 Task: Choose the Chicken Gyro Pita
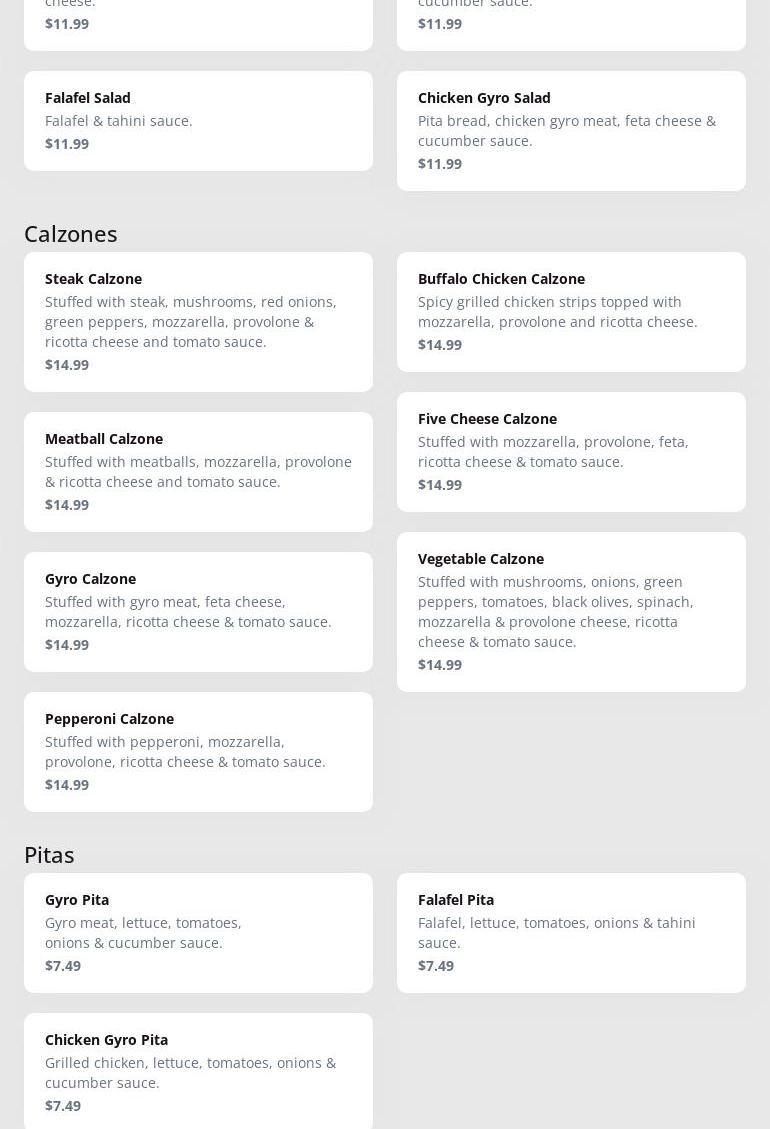(198, 1072)
